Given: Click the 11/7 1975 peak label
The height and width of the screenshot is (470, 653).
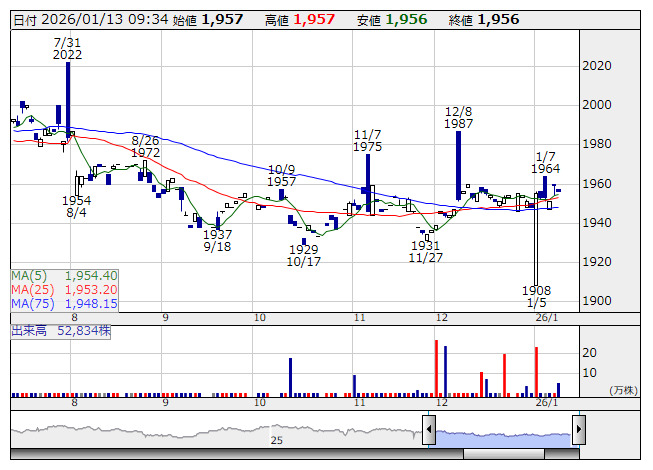Looking at the screenshot, I should pos(367,141).
